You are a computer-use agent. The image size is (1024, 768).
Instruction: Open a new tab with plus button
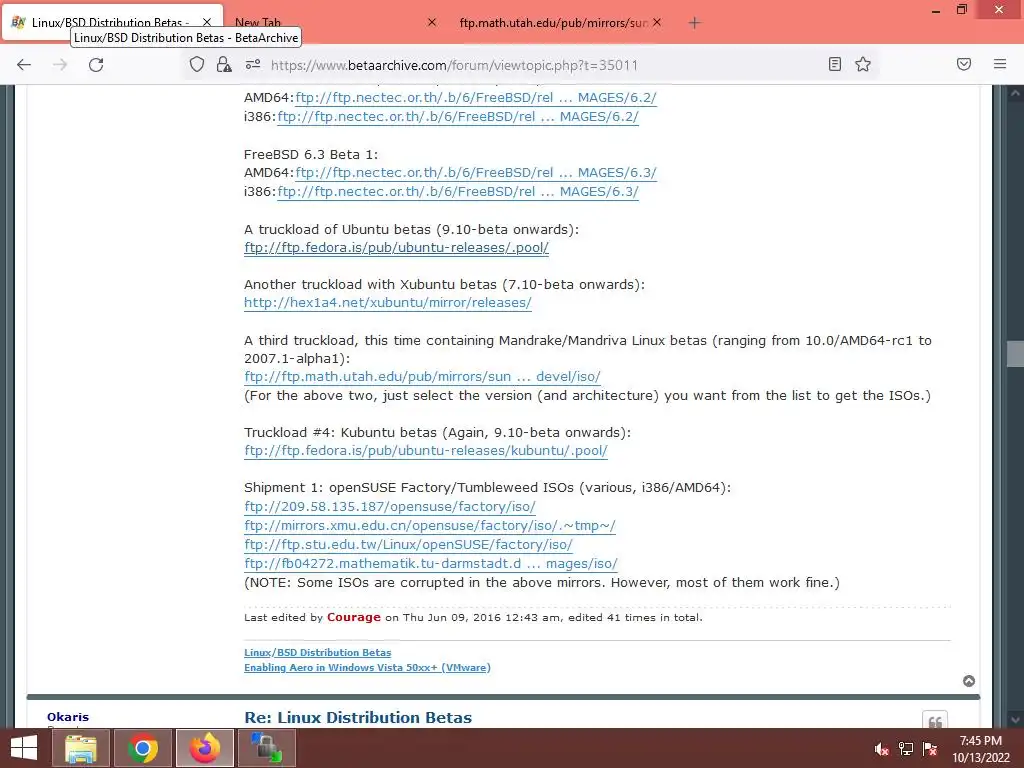point(694,23)
